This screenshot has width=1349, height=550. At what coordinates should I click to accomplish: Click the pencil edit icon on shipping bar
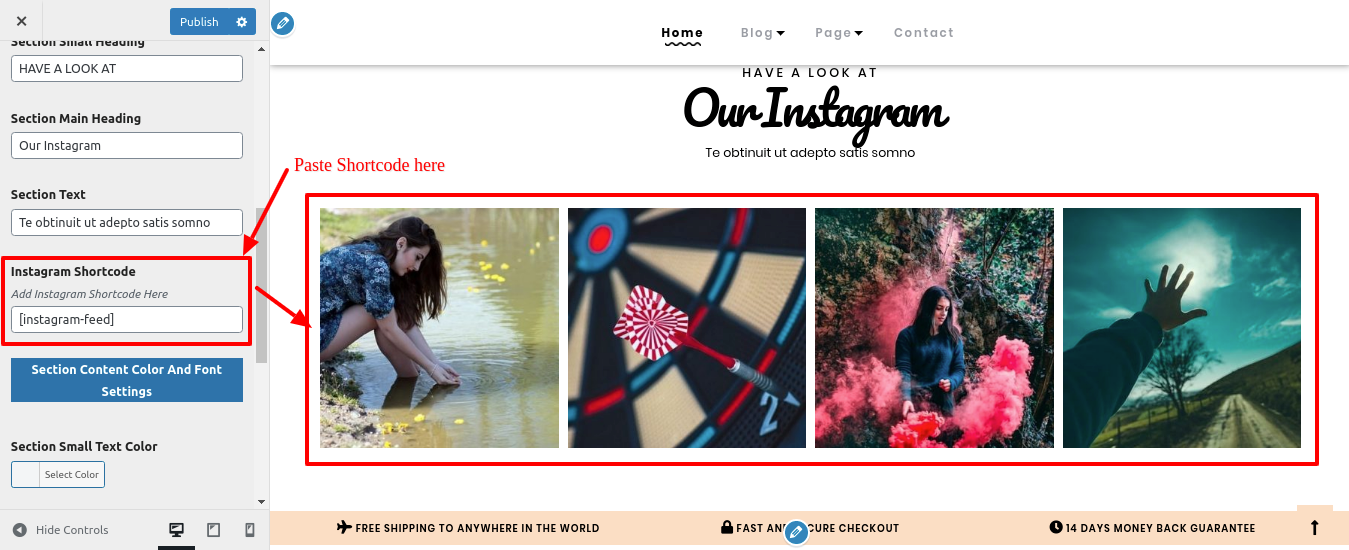tap(796, 532)
